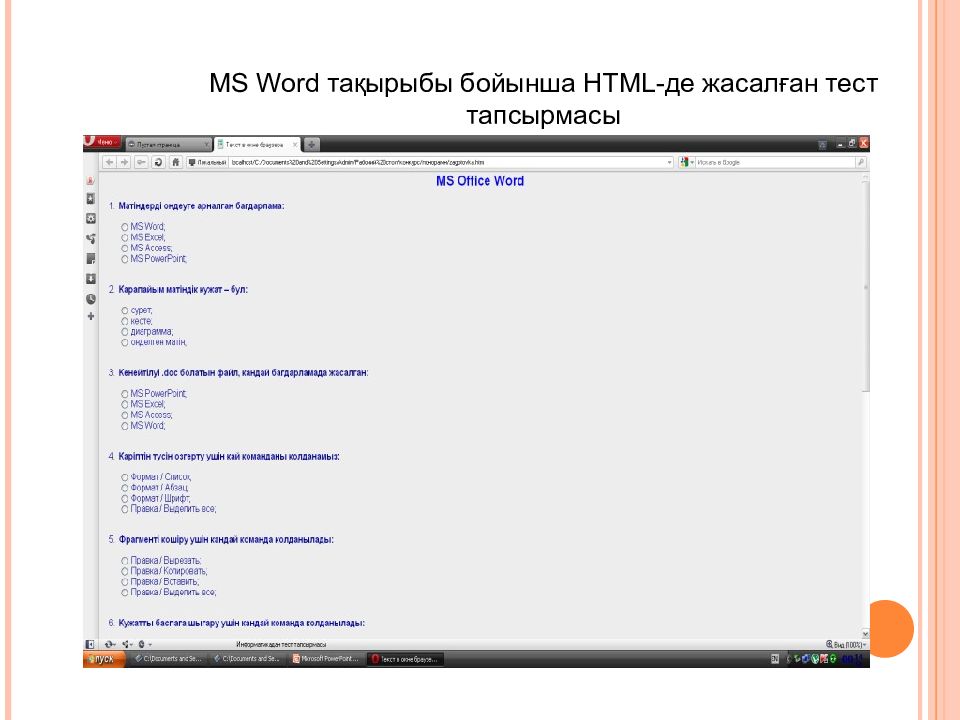
Task: Select MS Word radio in question 1
Action: (x=124, y=227)
